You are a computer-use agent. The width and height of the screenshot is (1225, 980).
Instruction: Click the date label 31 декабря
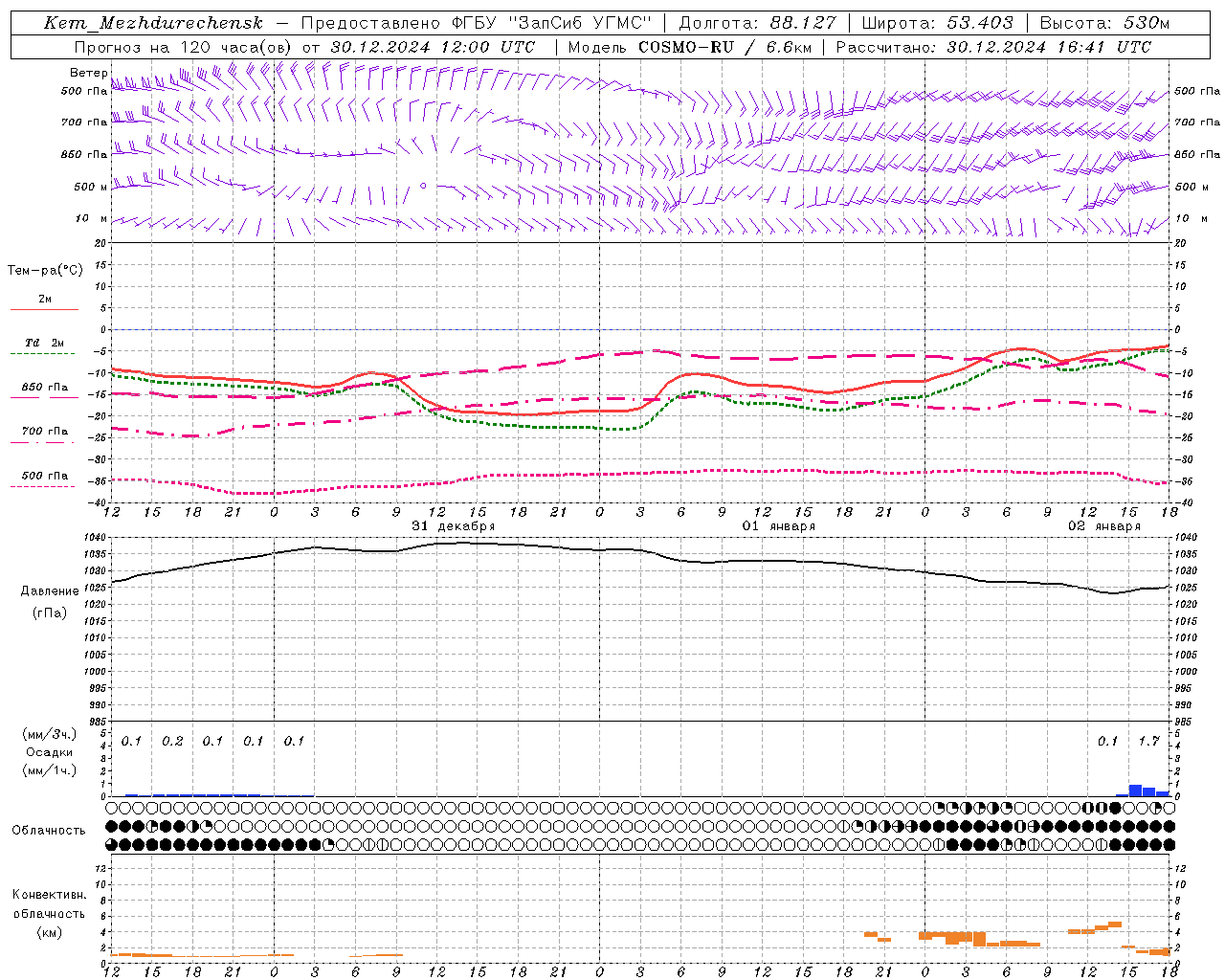pos(454,526)
